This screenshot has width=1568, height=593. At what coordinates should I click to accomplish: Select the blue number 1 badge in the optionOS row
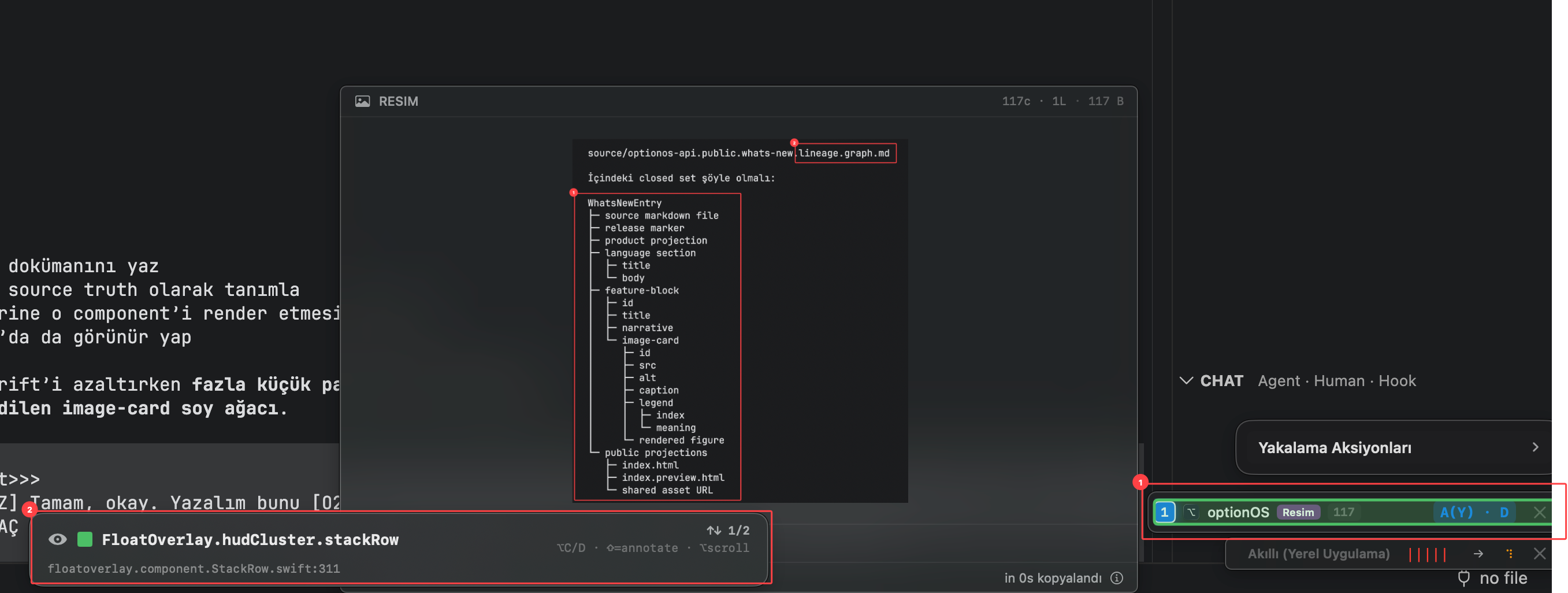tap(1164, 512)
